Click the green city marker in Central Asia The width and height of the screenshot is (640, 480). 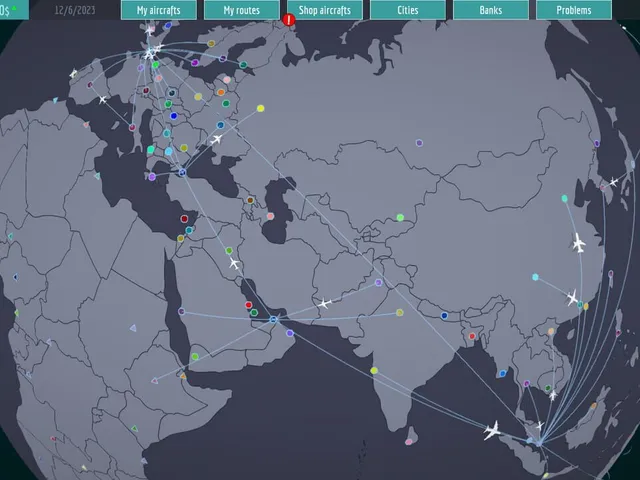[400, 218]
